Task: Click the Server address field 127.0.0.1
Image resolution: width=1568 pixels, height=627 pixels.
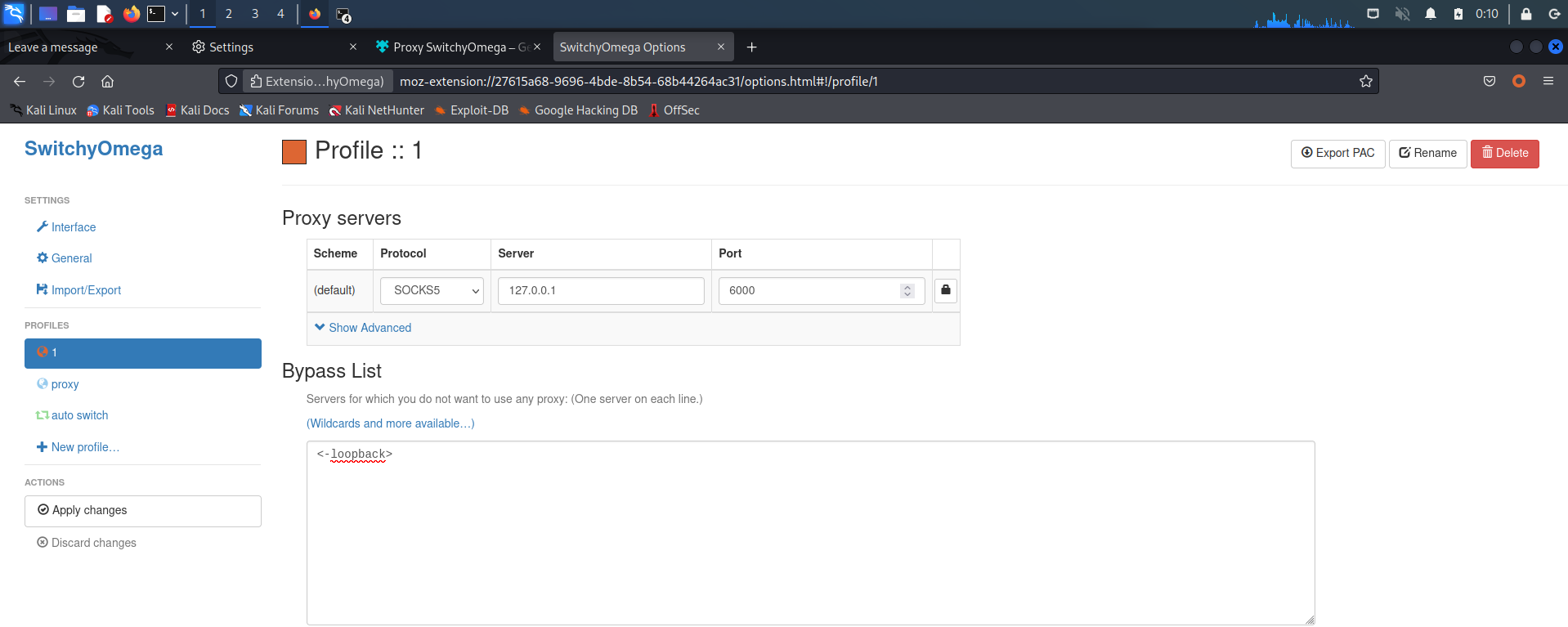Action: tap(601, 291)
